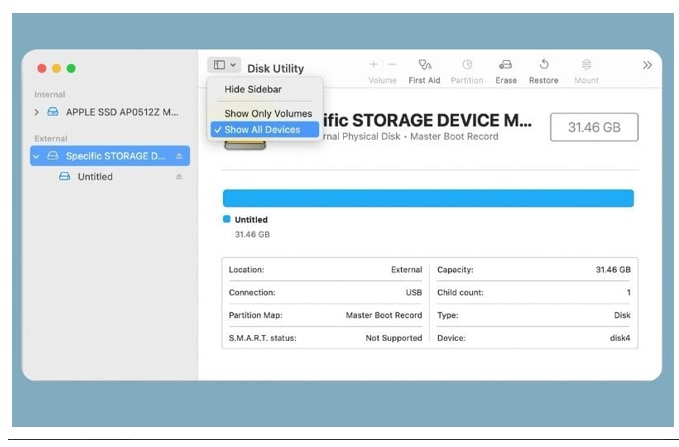This screenshot has width=679, height=447.
Task: Click the Mount toolbar icon
Action: coord(586,65)
